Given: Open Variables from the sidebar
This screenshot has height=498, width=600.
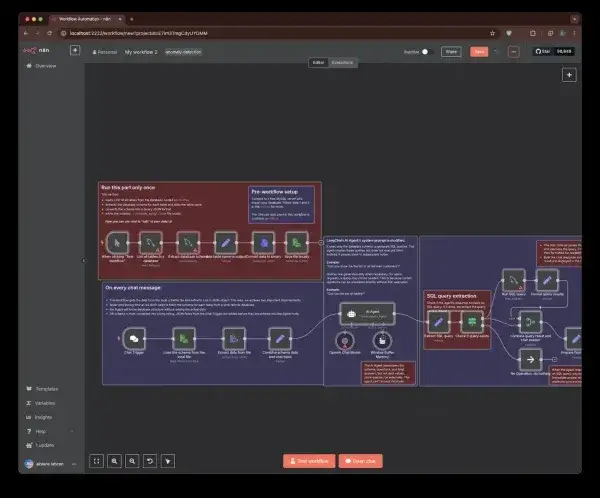Looking at the screenshot, I should pyautogui.click(x=45, y=403).
